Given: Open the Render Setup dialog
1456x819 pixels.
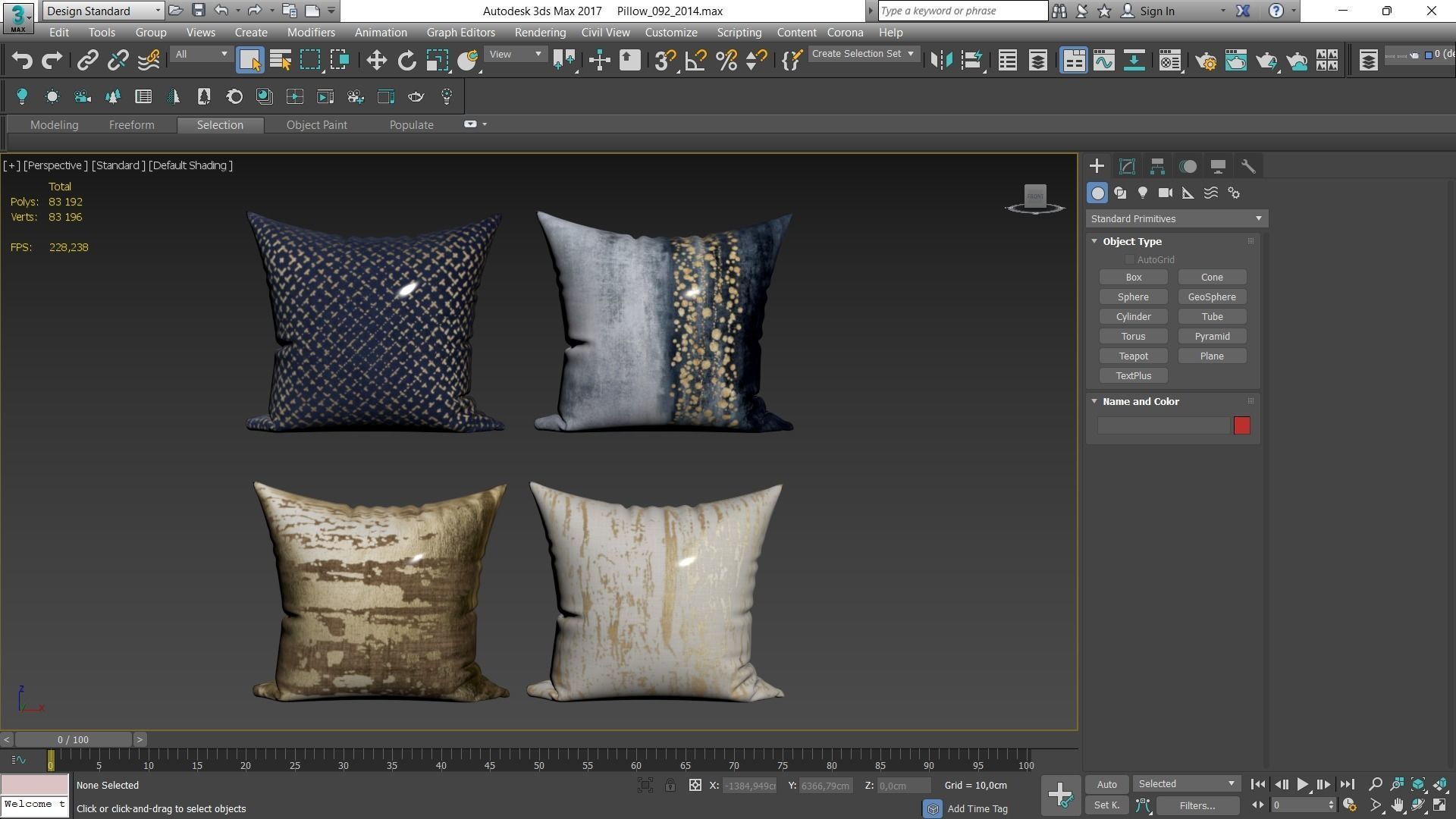Looking at the screenshot, I should (1206, 61).
